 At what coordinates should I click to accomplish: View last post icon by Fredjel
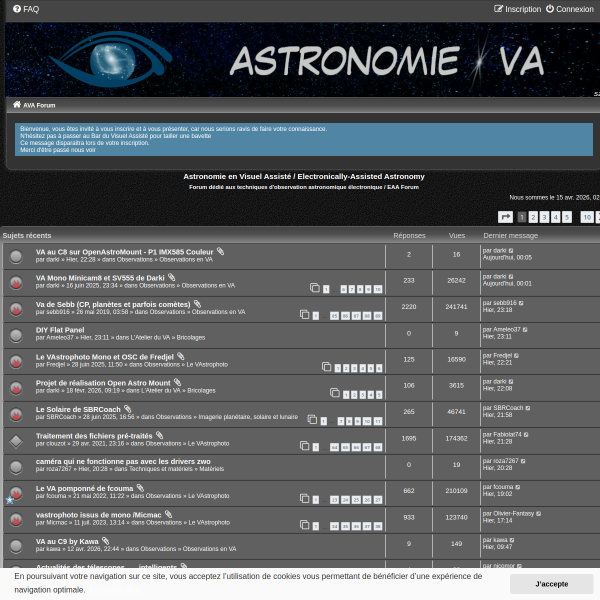pos(516,356)
